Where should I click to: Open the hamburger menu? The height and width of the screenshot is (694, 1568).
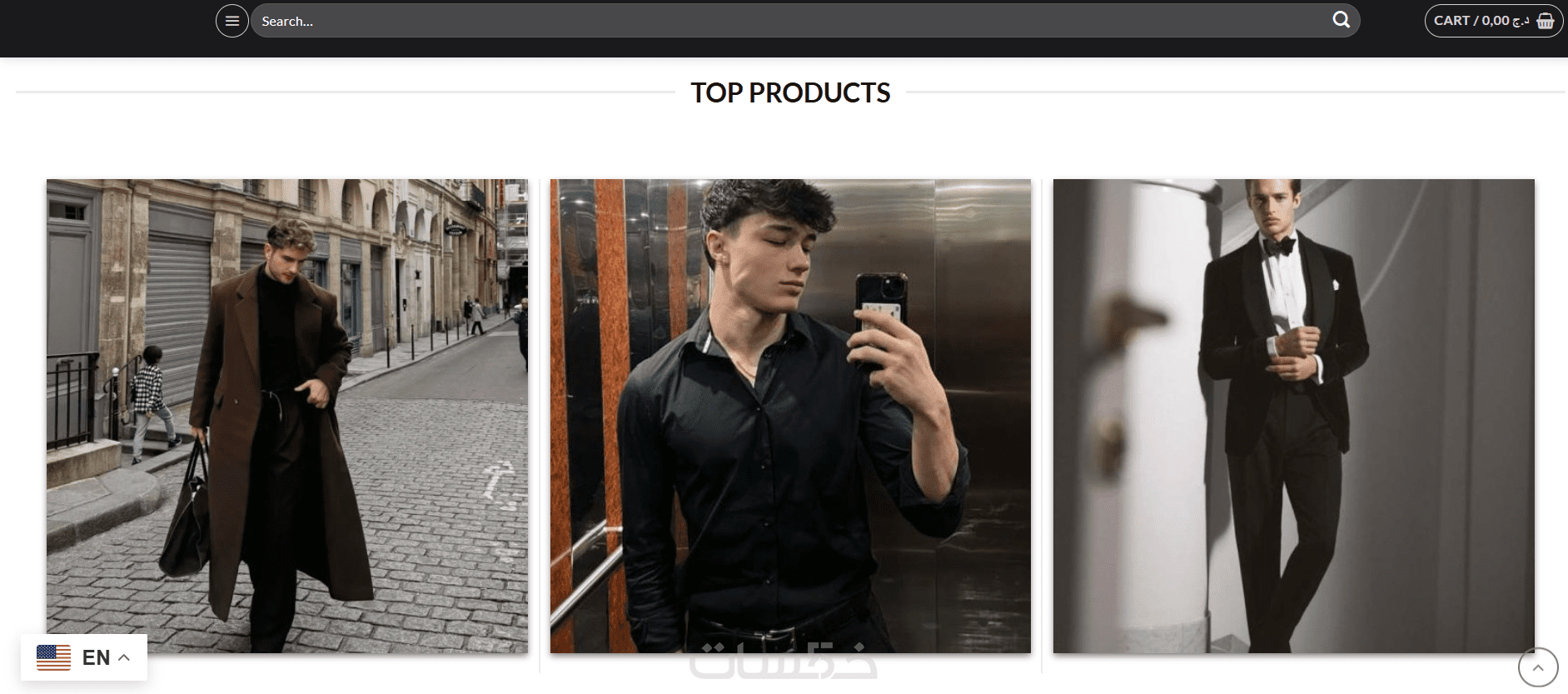point(232,21)
